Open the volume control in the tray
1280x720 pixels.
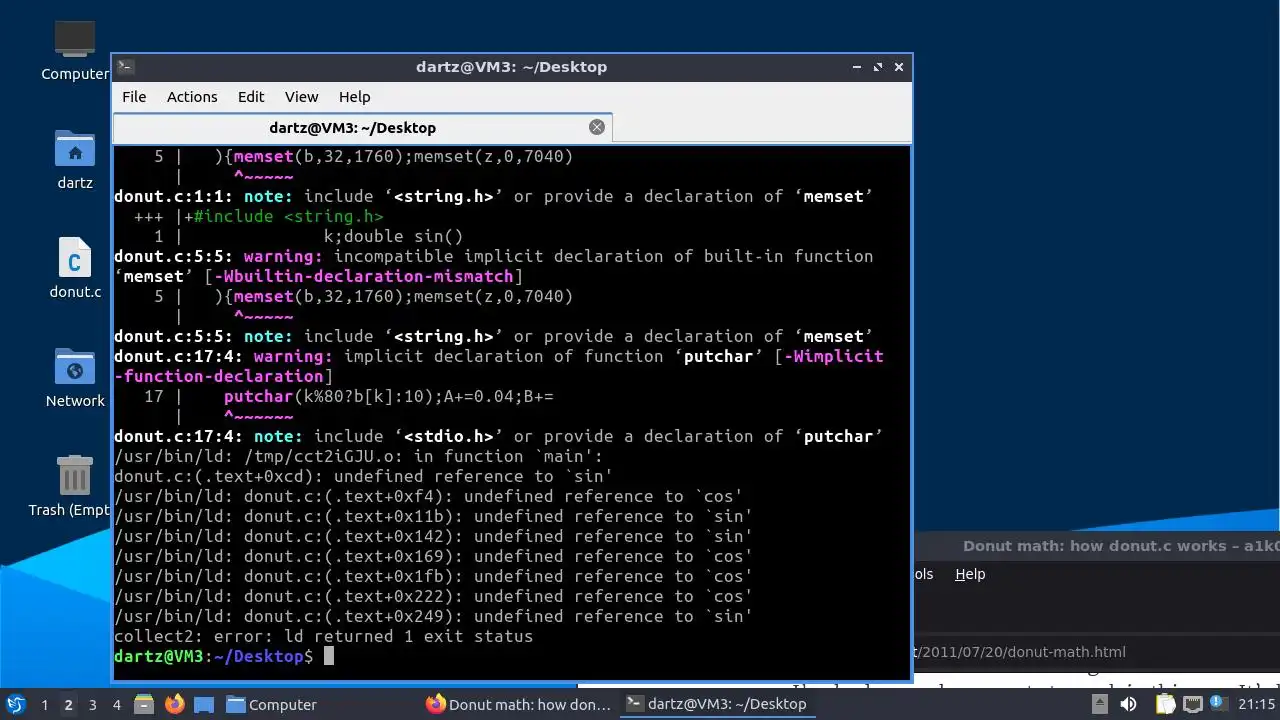1128,704
